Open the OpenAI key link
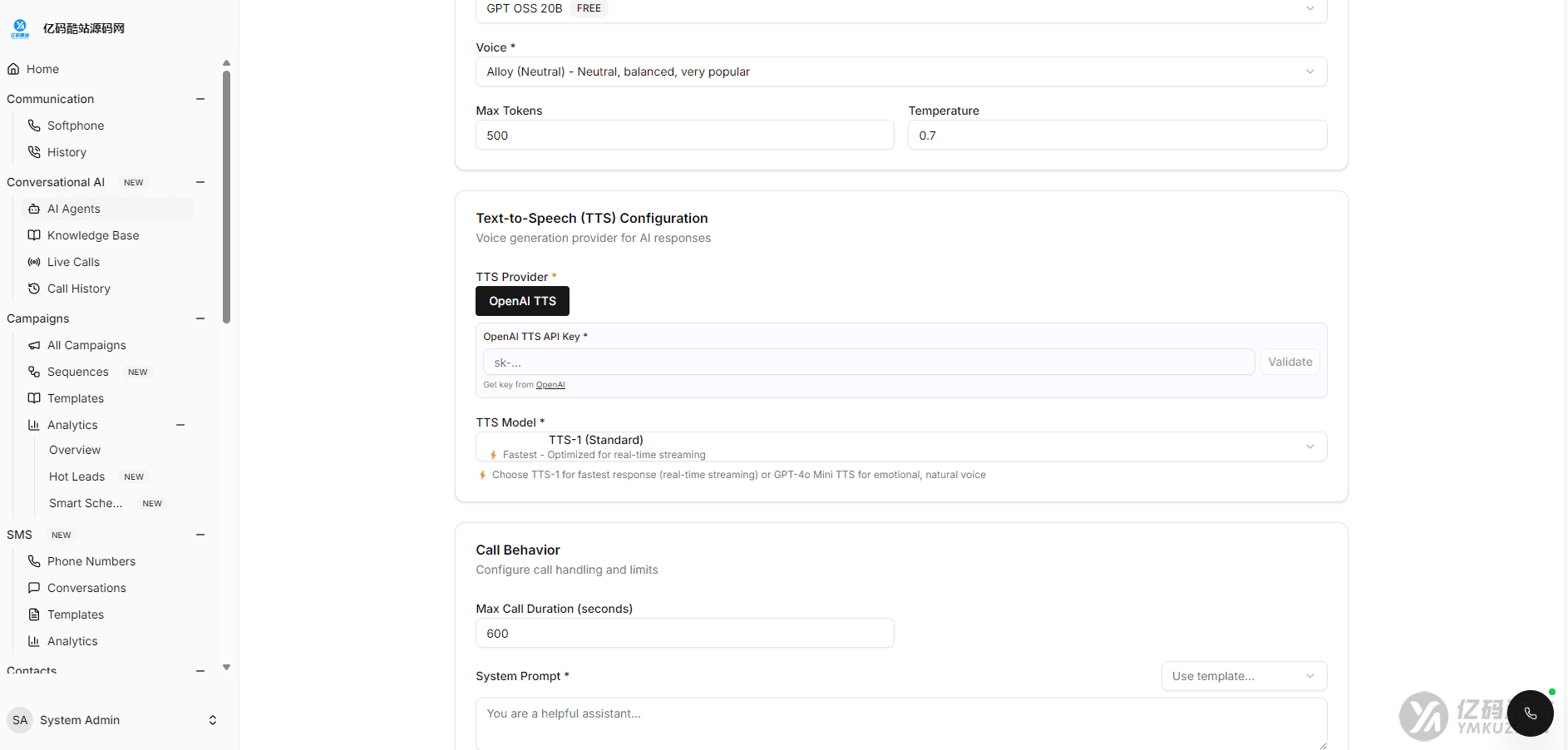Image resolution: width=1568 pixels, height=750 pixels. click(x=550, y=384)
